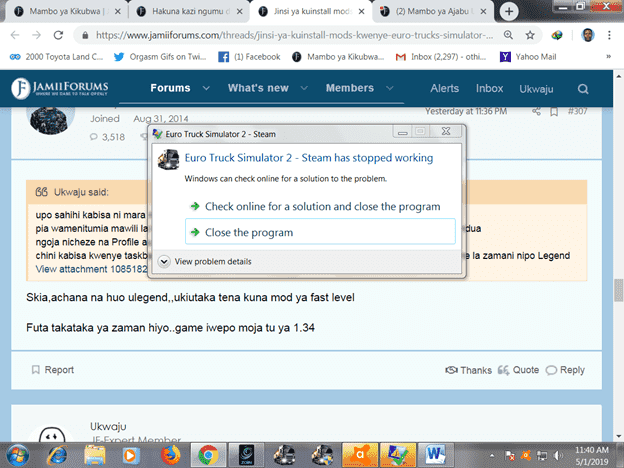Viewport: 624px width, 468px height.
Task: Show hidden tray icons arrow
Action: (x=492, y=455)
